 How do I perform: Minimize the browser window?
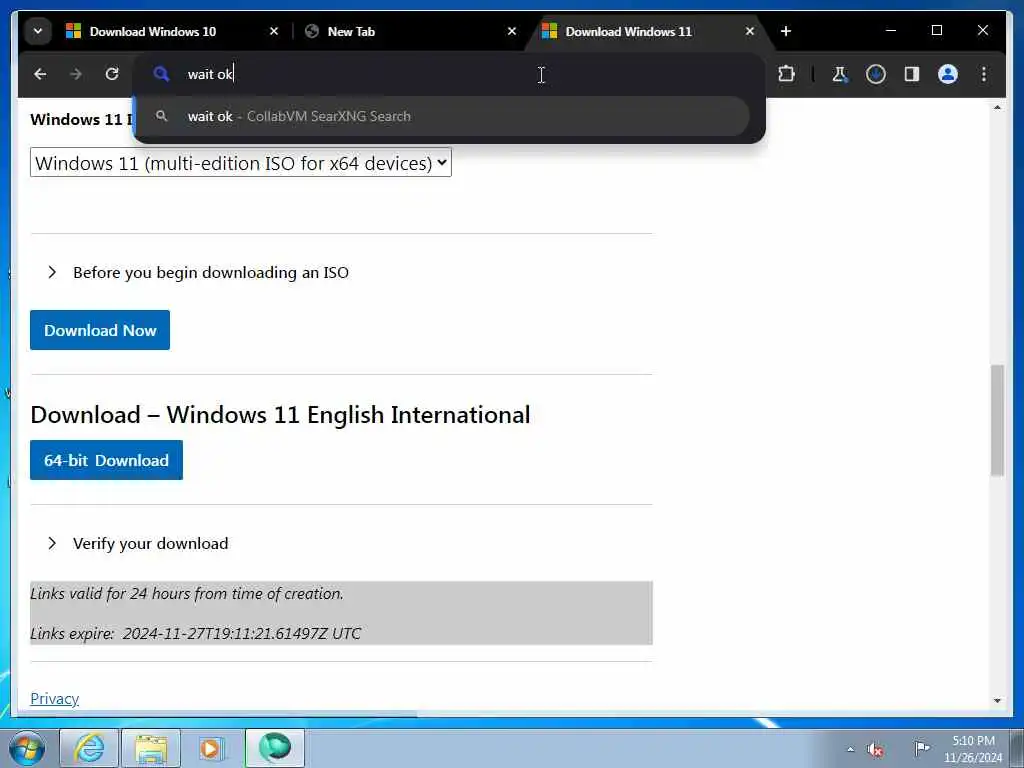(x=891, y=31)
